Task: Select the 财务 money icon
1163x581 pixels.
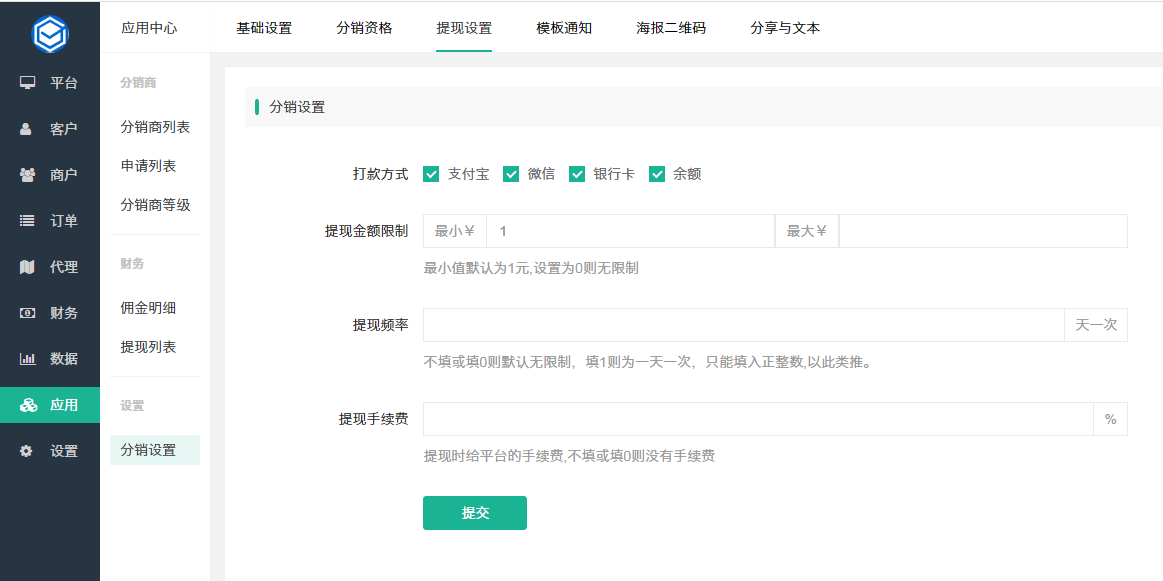Action: [27, 312]
